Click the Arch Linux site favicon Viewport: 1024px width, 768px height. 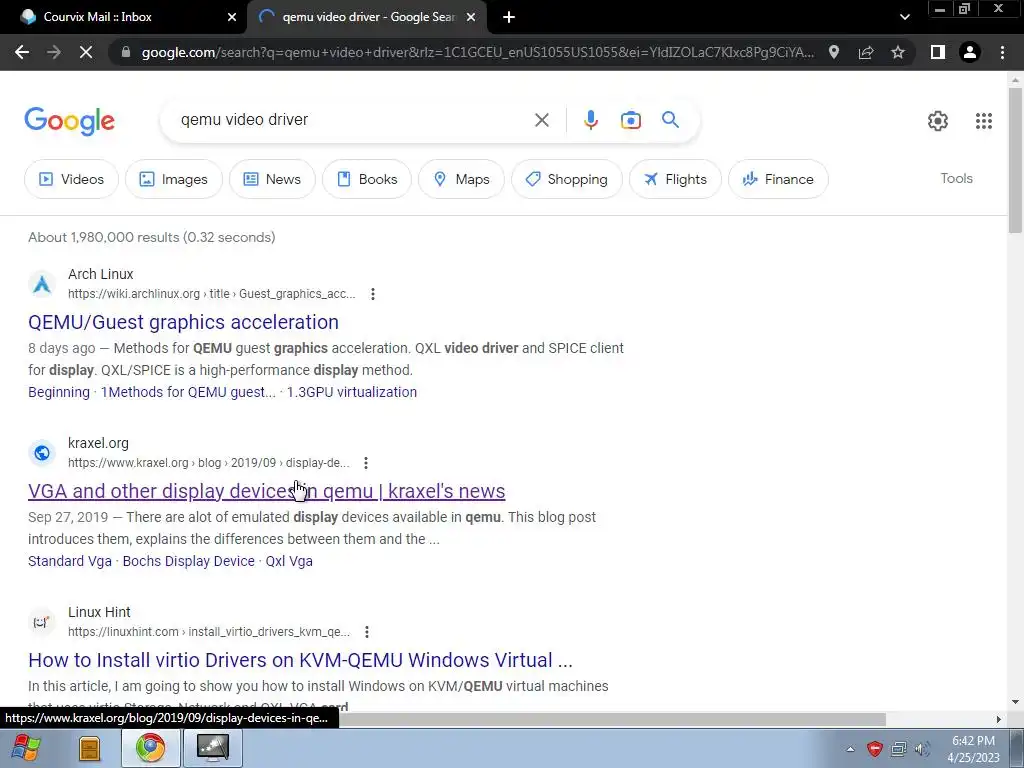pyautogui.click(x=42, y=284)
